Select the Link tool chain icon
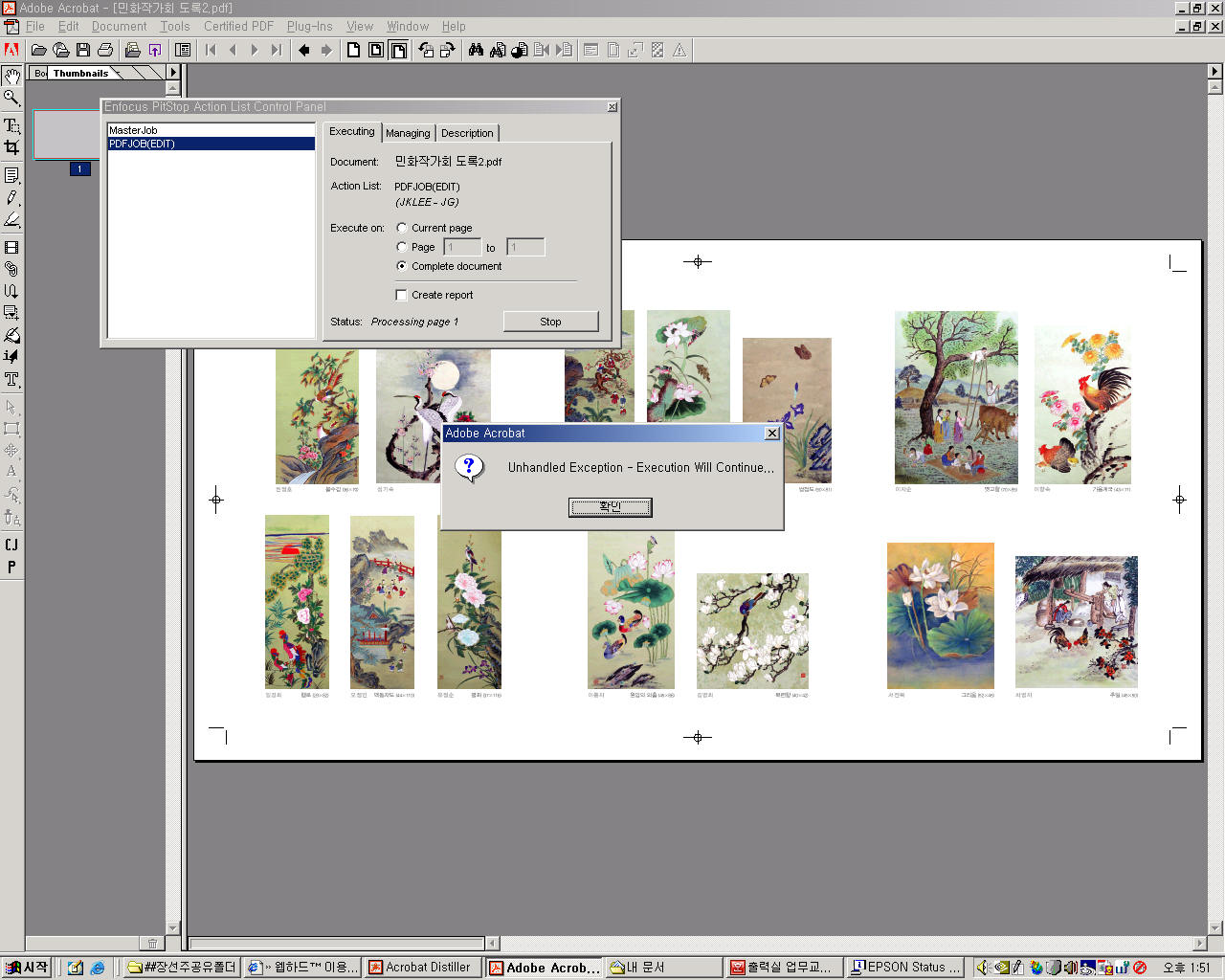Screen dimensions: 1225x980 (11, 269)
